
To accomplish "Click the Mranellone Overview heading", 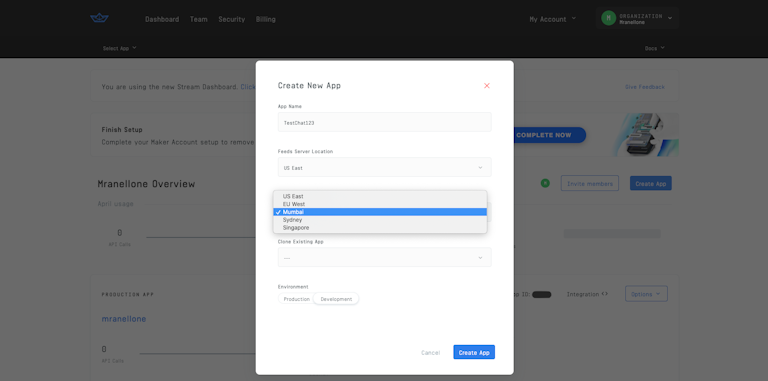I will (x=146, y=184).
